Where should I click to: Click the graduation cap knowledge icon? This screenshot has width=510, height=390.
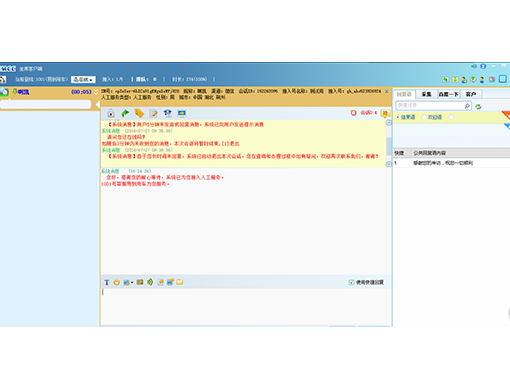[x=168, y=113]
